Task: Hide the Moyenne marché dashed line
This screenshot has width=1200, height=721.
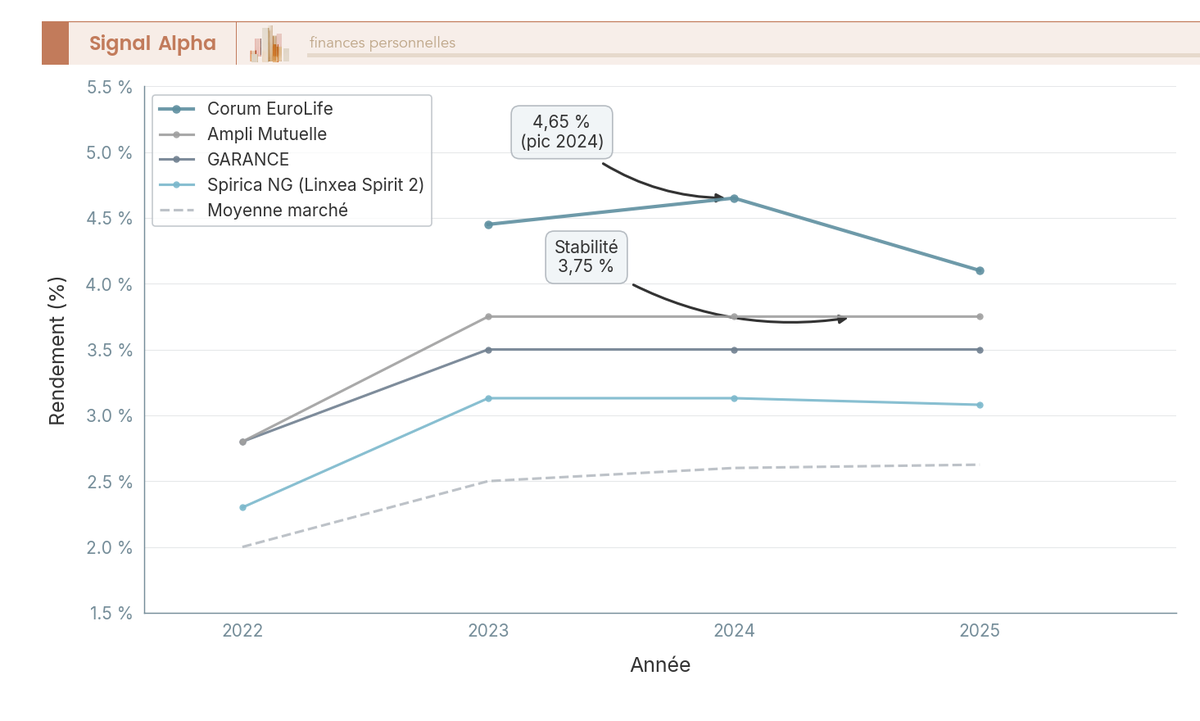Action: [276, 209]
